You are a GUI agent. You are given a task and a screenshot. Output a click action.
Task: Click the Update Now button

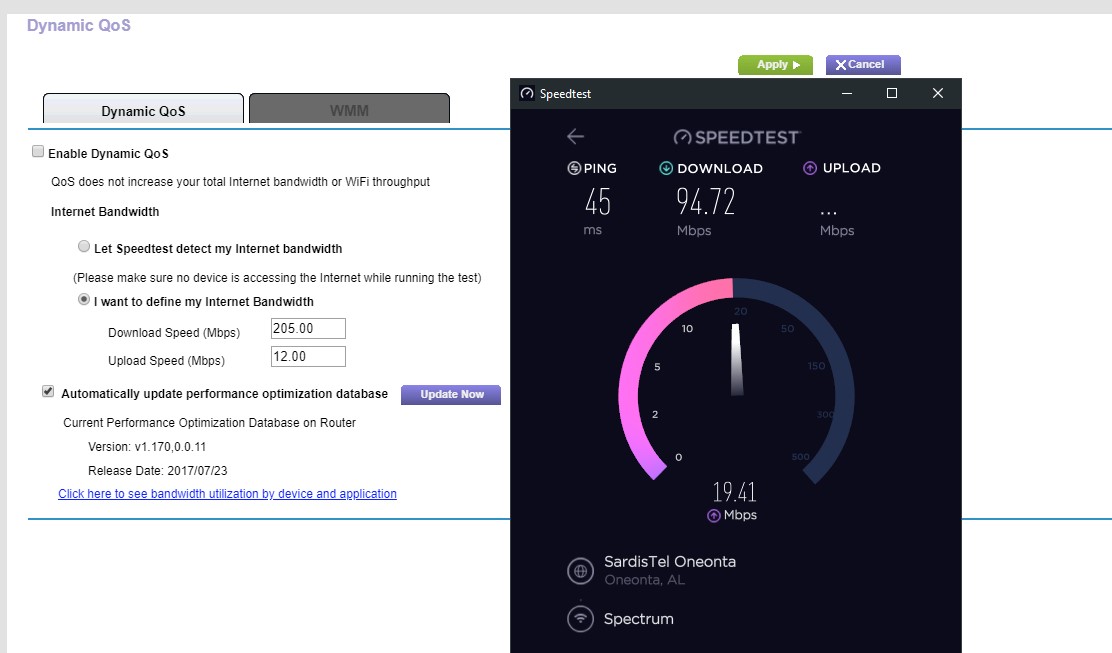(451, 394)
